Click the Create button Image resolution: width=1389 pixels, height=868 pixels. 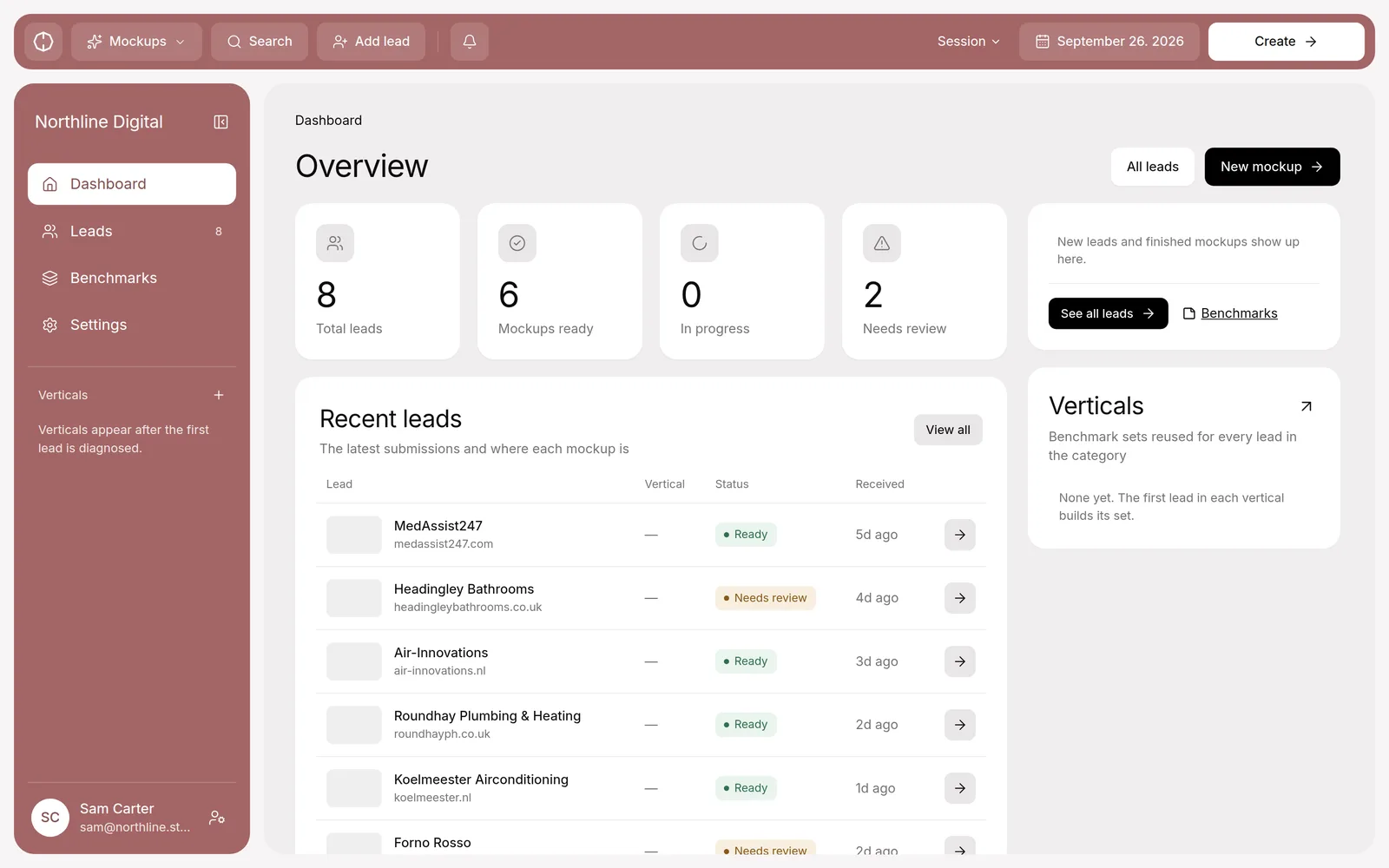point(1287,42)
